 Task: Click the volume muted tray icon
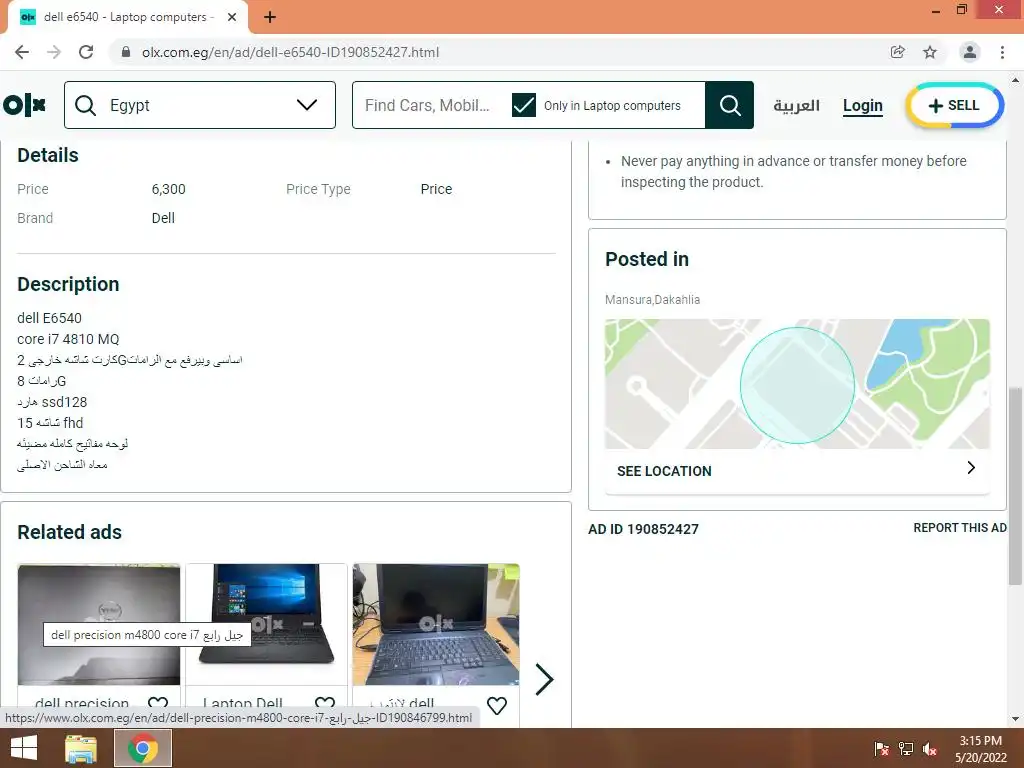coord(930,749)
